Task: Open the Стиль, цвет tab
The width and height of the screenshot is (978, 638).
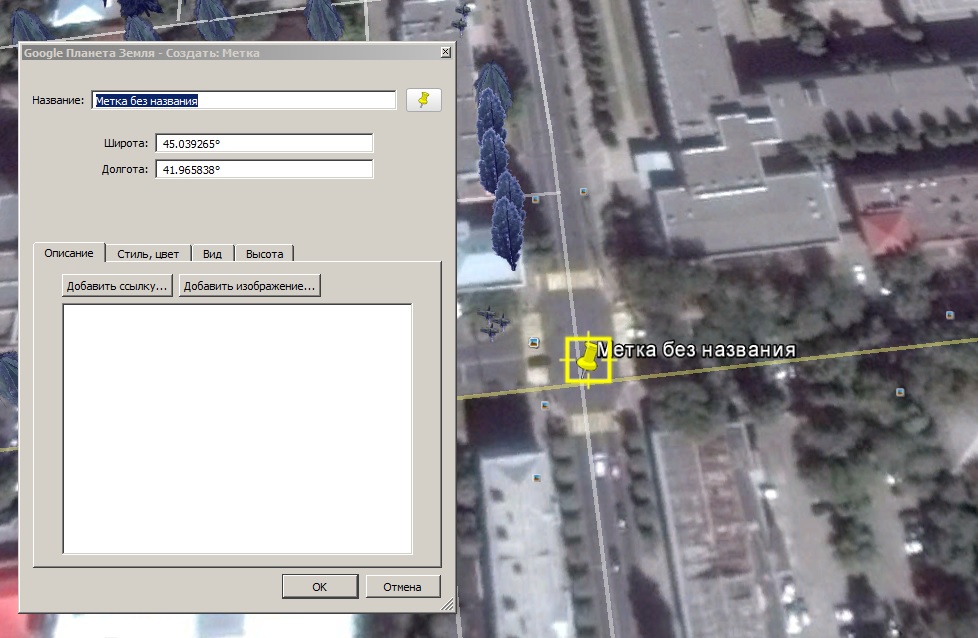Action: click(148, 254)
